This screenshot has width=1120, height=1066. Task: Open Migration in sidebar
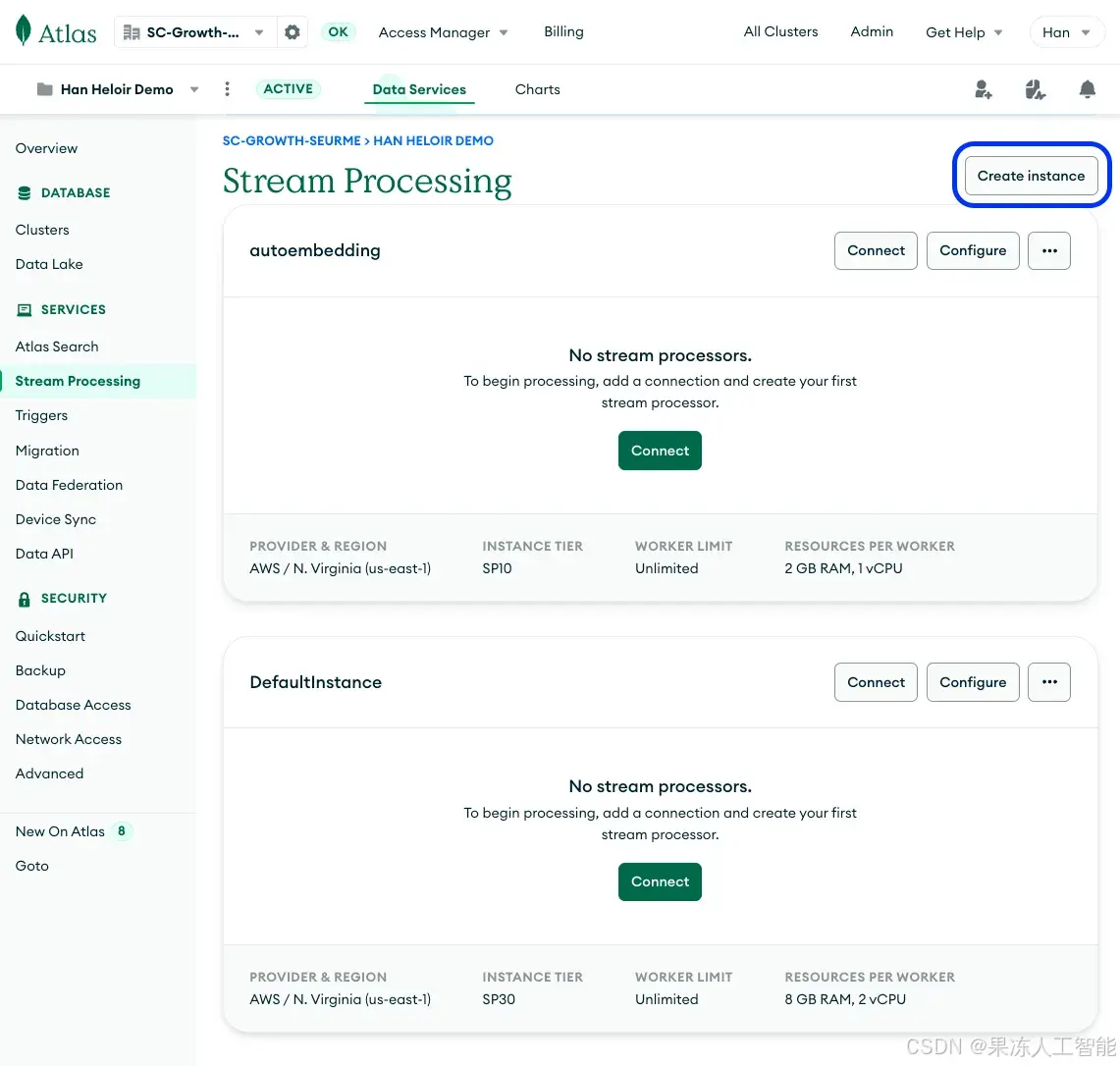coord(47,451)
